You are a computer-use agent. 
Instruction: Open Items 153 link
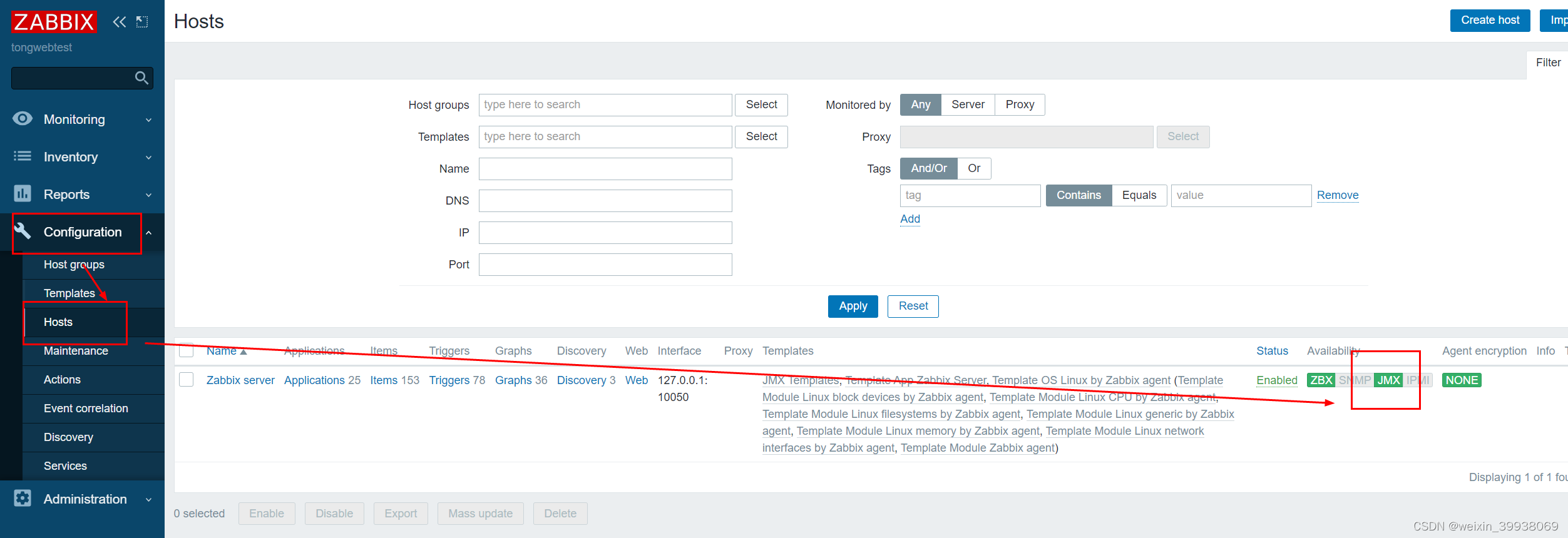coord(384,380)
